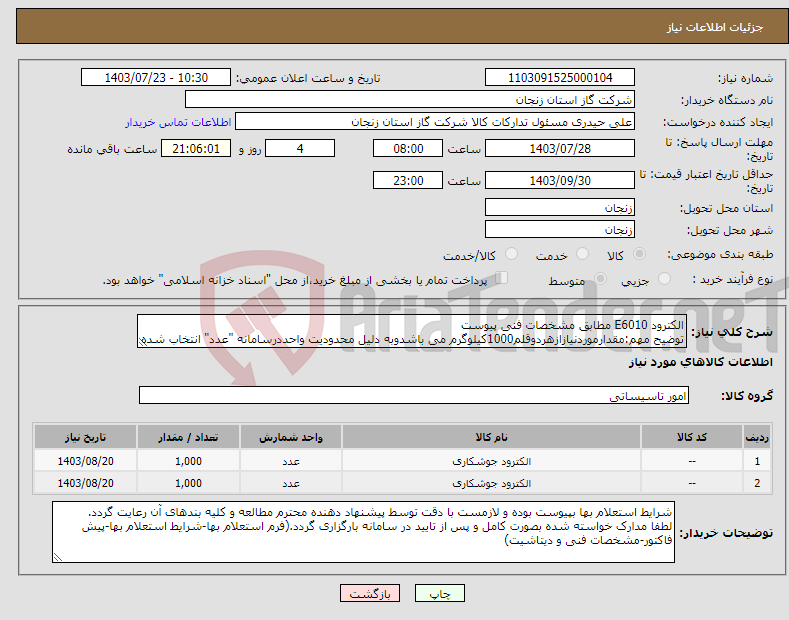
Task: Click the تعداد / مقدار column header
Action: 188,437
